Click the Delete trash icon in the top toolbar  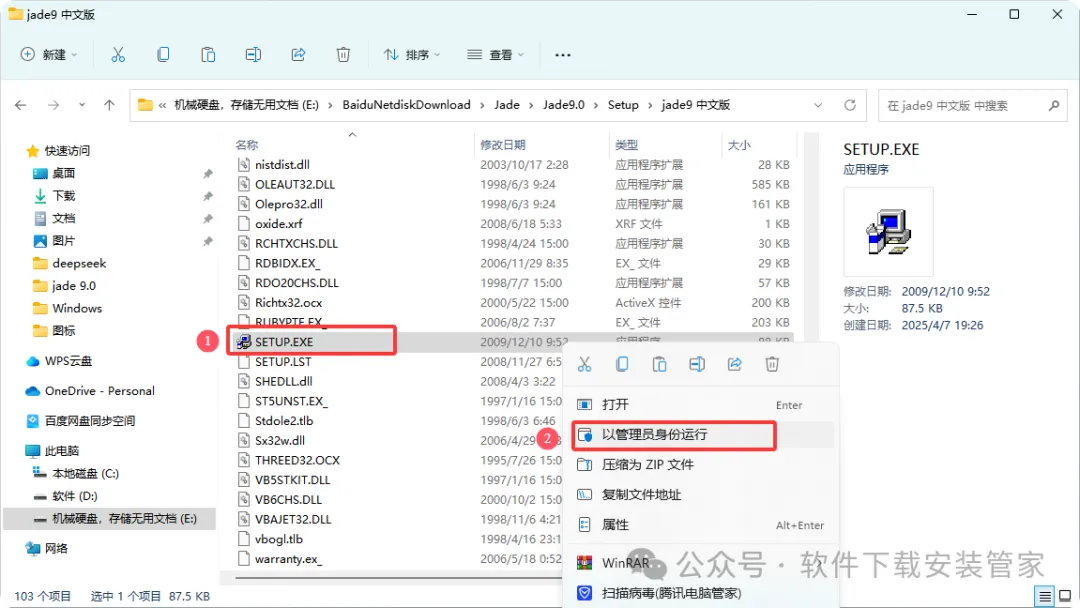[343, 54]
